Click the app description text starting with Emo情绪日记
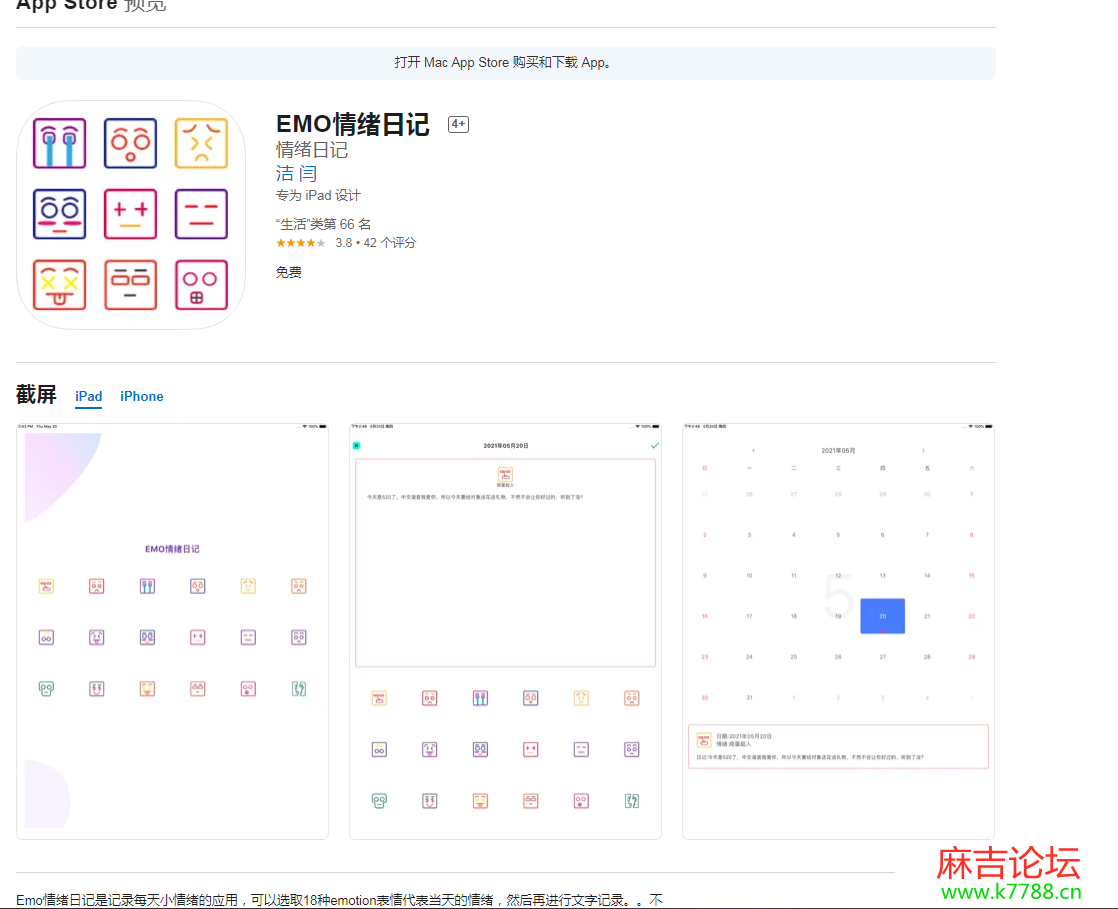 tap(339, 900)
